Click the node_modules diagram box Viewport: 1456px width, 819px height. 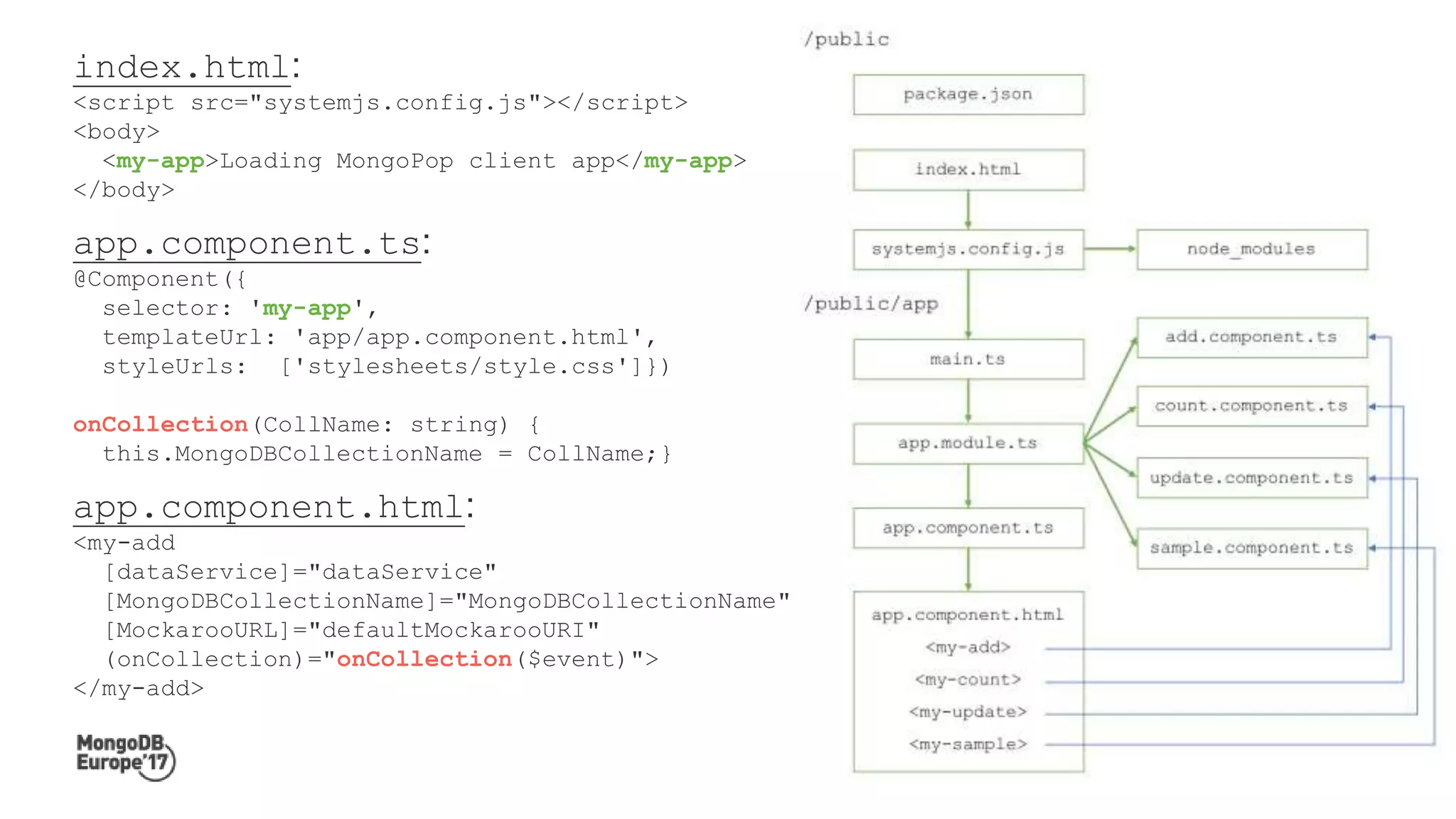tap(1252, 250)
